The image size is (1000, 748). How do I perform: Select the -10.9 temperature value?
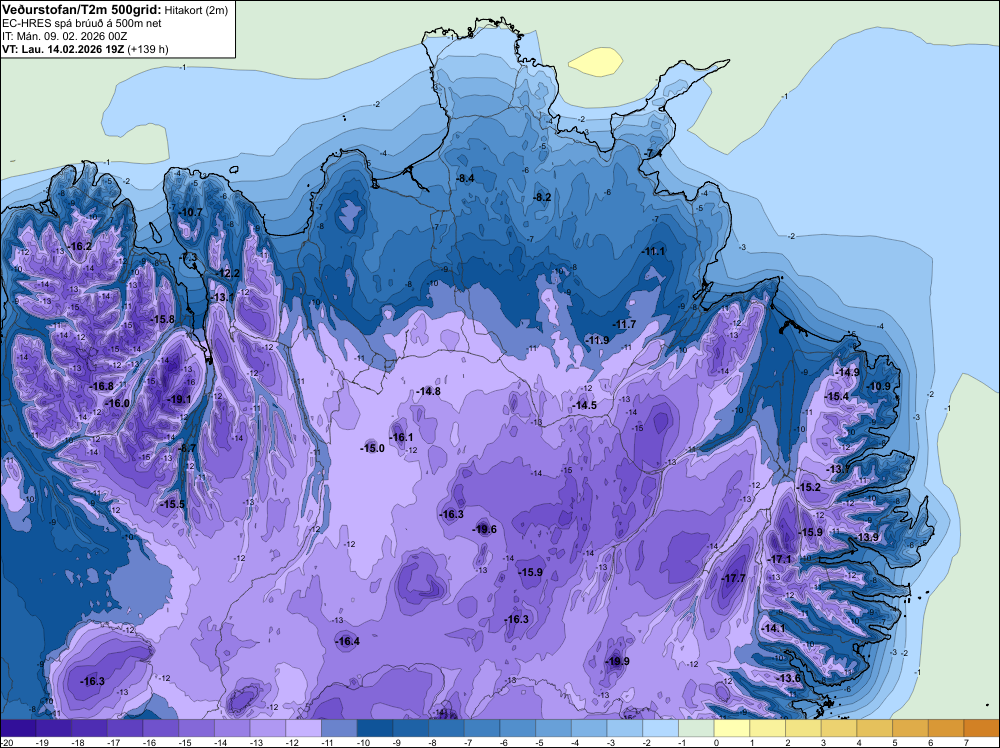pyautogui.click(x=879, y=386)
